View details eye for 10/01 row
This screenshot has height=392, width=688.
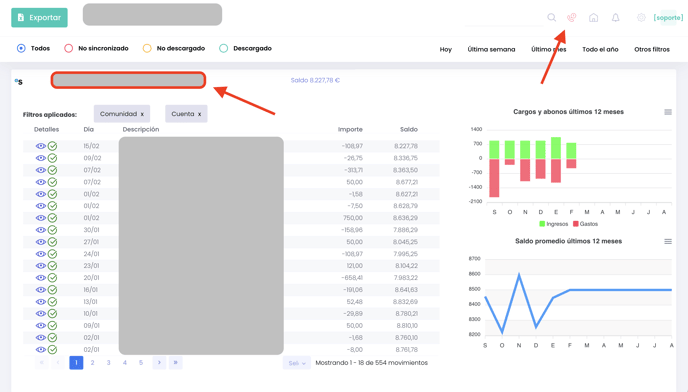tap(41, 313)
